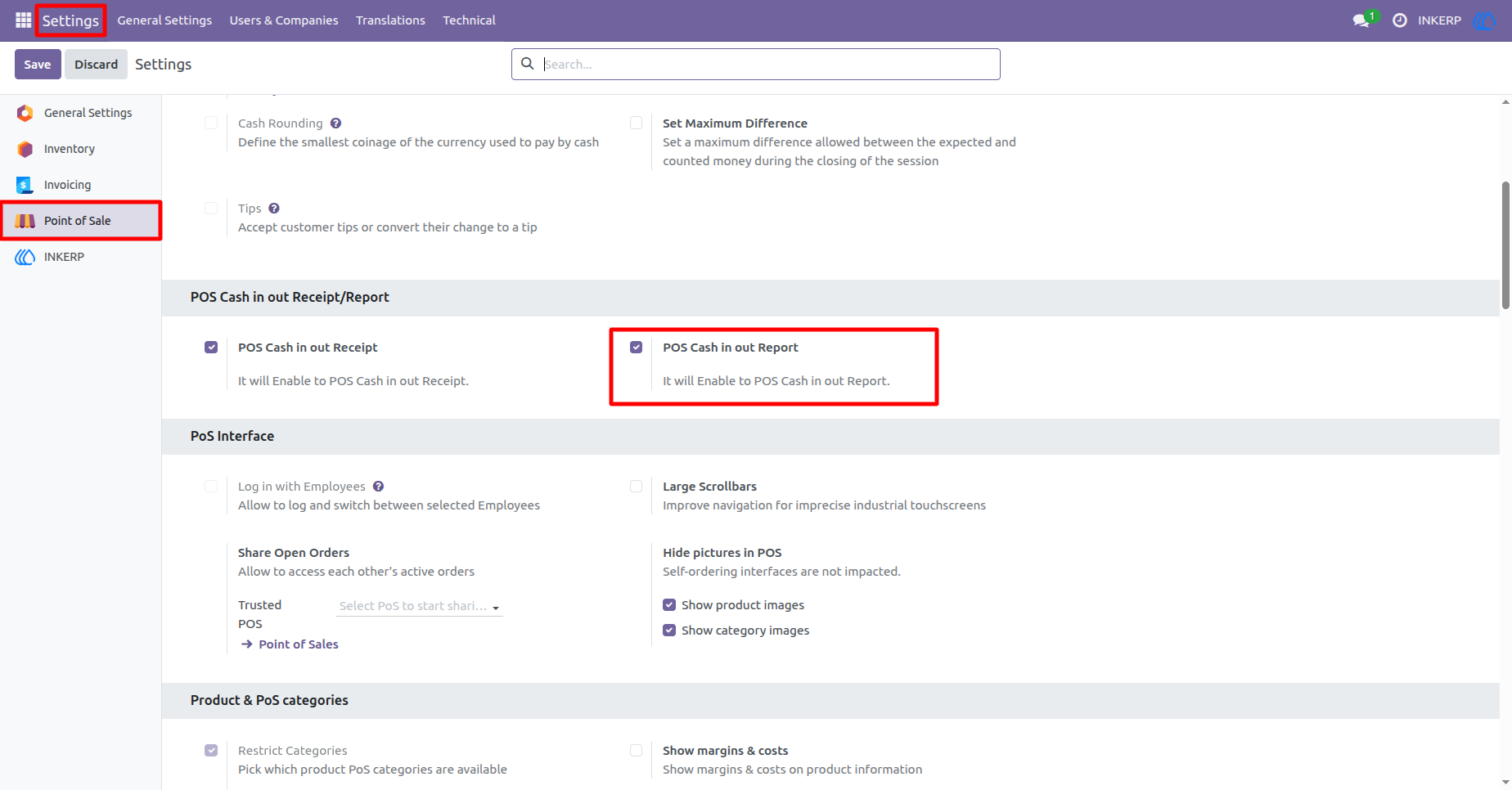Open Tips help question mark icon
This screenshot has width=1512, height=790.
[274, 209]
